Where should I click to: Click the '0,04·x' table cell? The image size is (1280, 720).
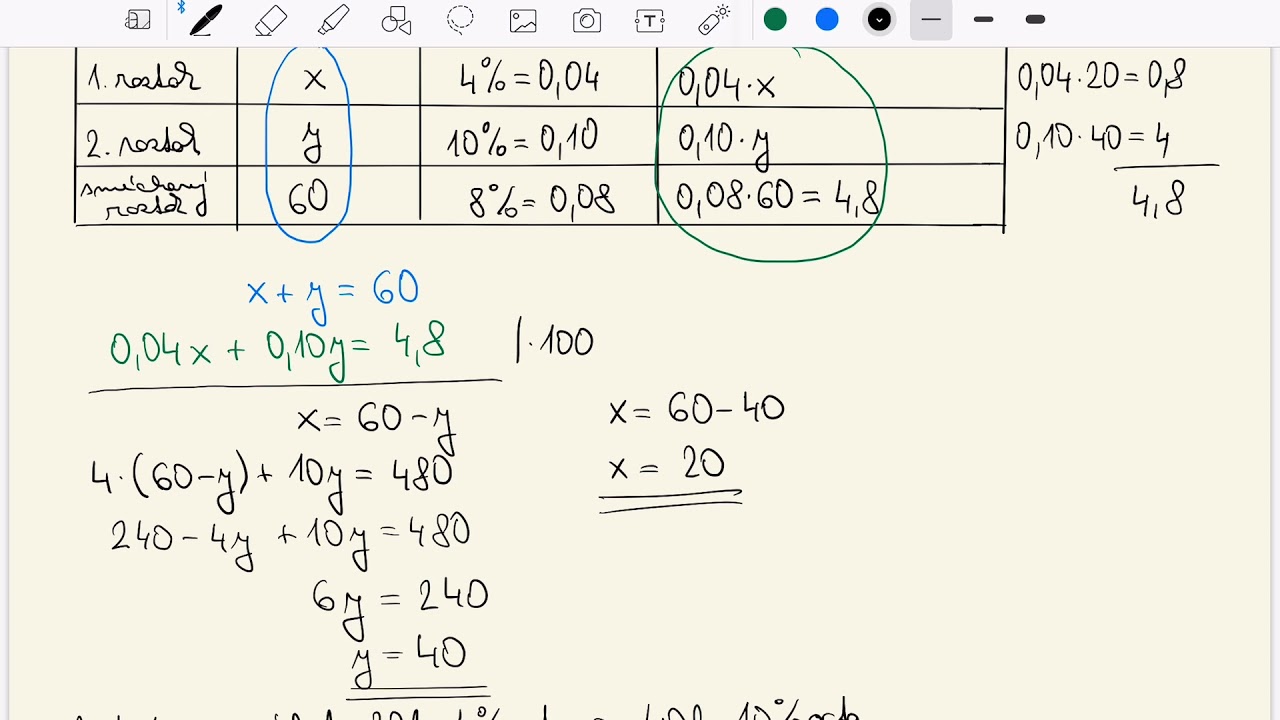point(726,83)
